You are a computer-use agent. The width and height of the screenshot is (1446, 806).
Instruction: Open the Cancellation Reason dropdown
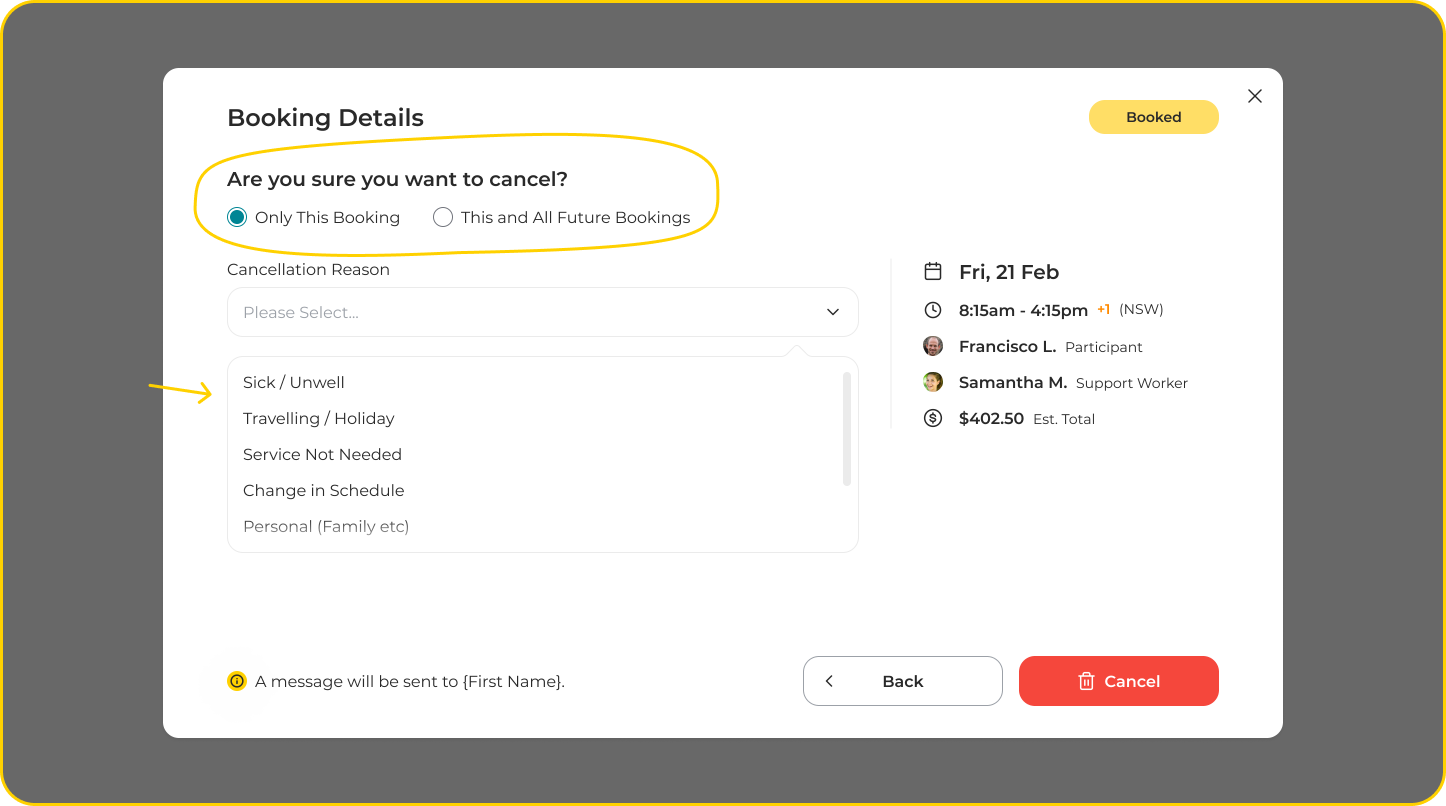coord(542,312)
